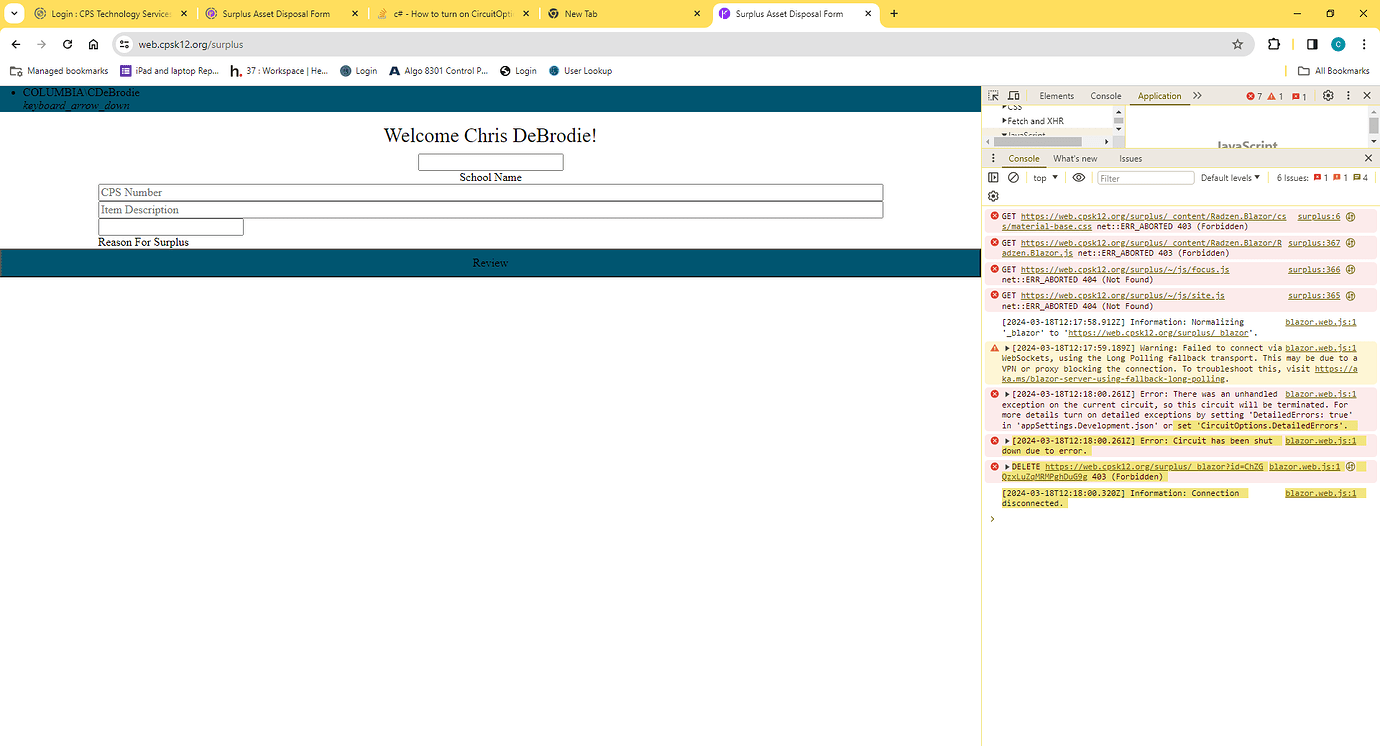Screen dimensions: 1380x746
Task: Clear the console with the clear icon
Action: (x=1013, y=178)
